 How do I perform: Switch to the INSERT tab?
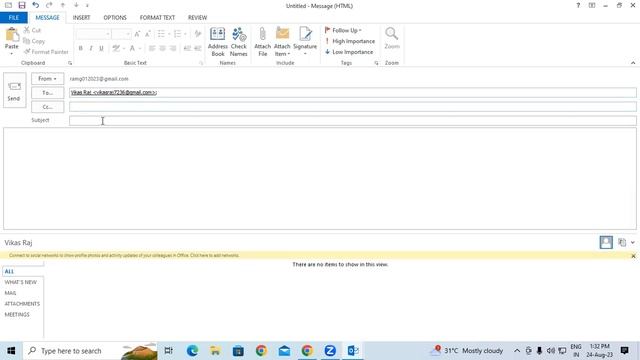tap(81, 18)
